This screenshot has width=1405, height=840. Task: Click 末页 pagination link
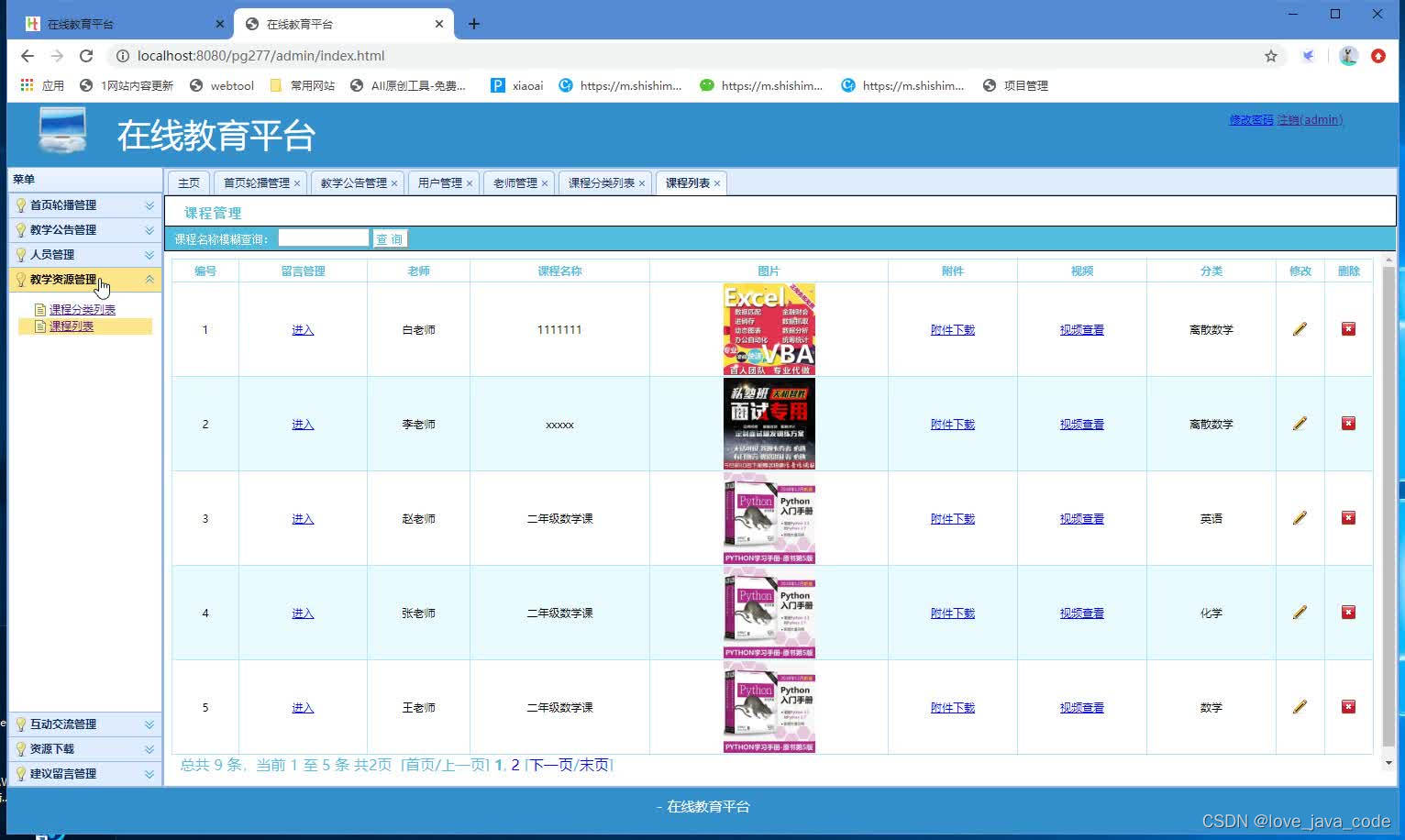coord(594,765)
